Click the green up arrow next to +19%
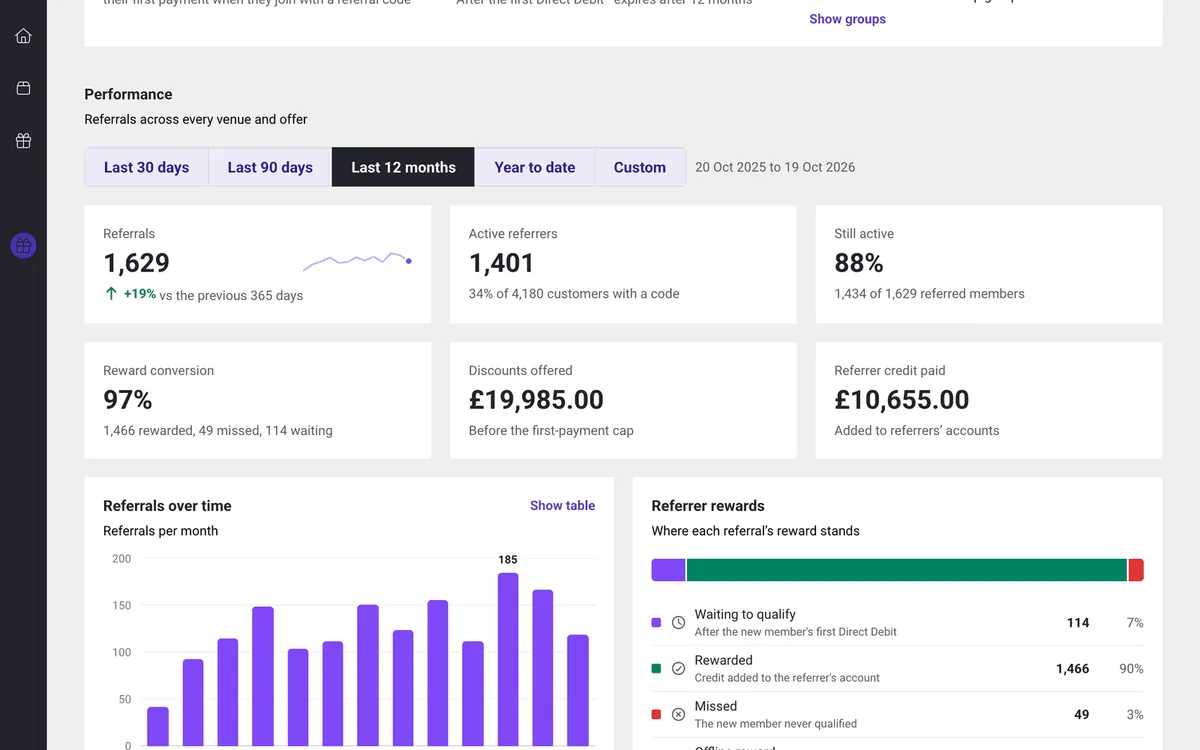The width and height of the screenshot is (1200, 750). 111,294
